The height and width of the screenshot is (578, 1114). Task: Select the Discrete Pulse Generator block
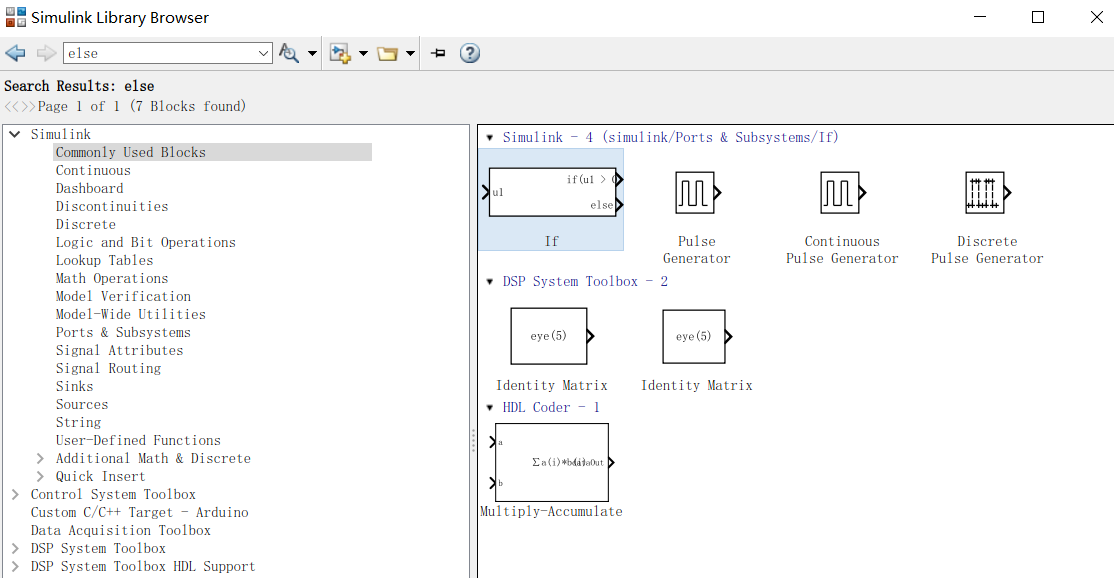point(987,192)
